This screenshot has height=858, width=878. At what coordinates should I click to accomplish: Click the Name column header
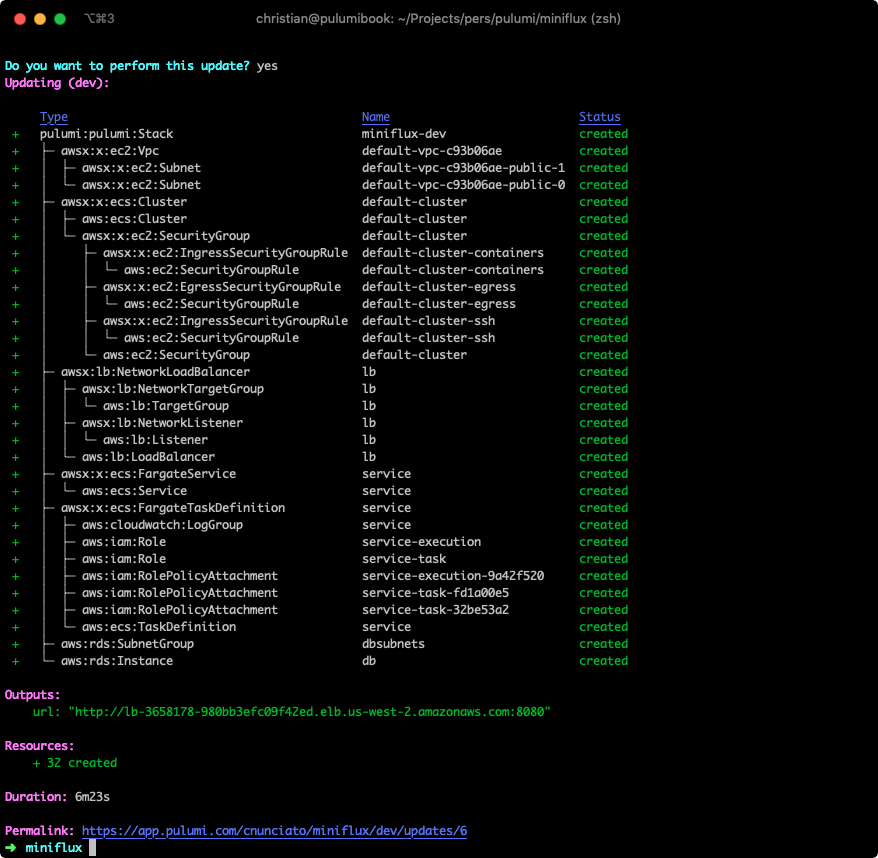click(x=375, y=117)
